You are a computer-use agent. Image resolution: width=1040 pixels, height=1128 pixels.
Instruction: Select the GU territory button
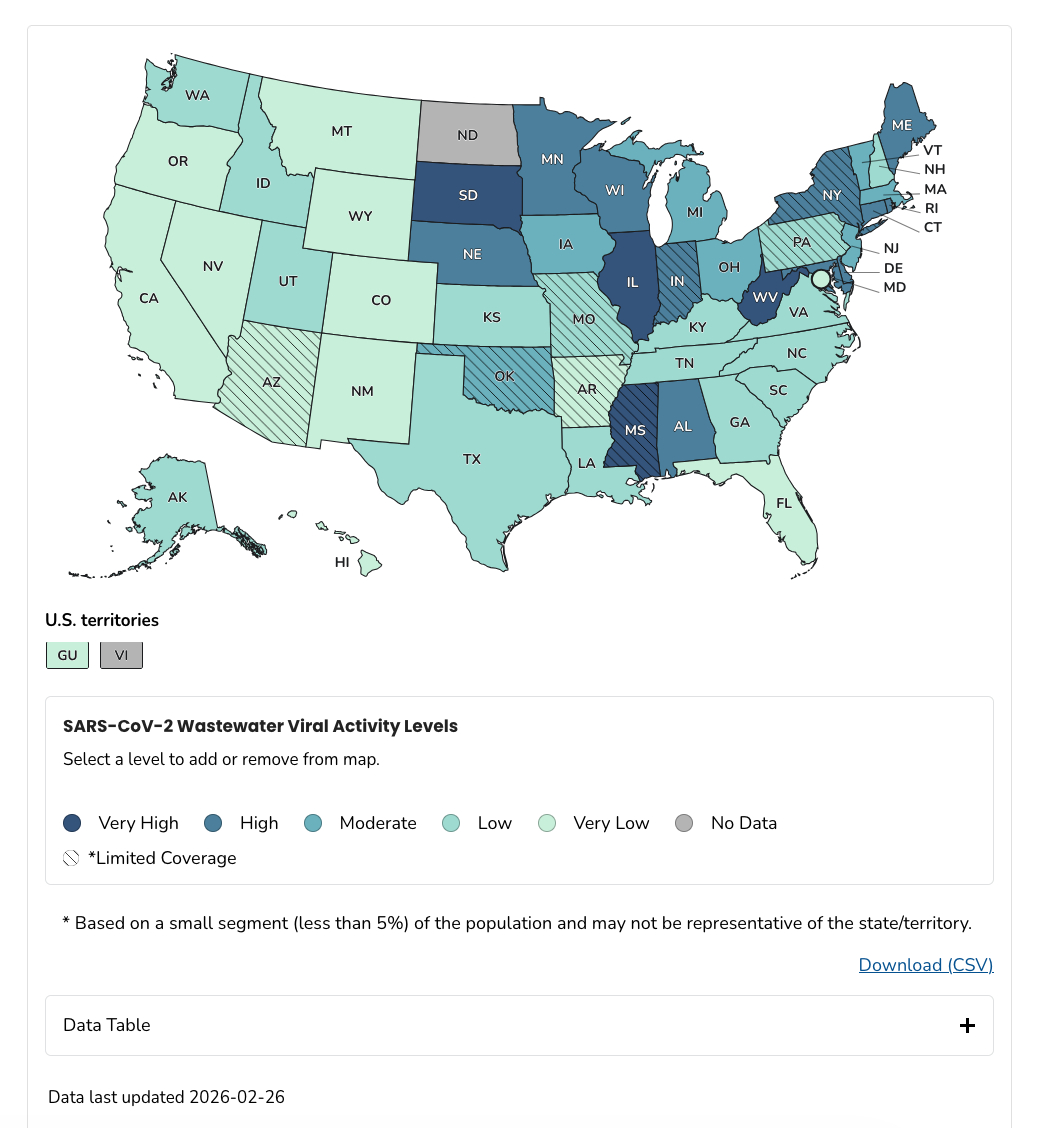pyautogui.click(x=67, y=655)
